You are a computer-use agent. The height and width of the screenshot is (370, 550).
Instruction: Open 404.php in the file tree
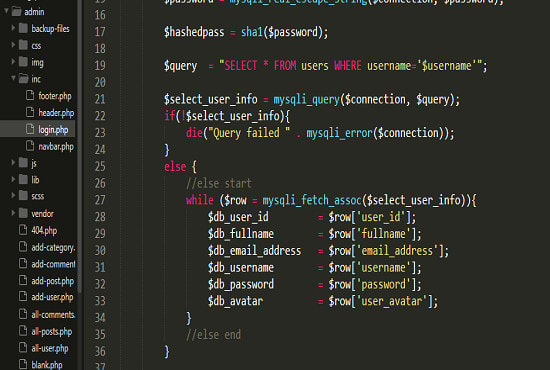(44, 230)
